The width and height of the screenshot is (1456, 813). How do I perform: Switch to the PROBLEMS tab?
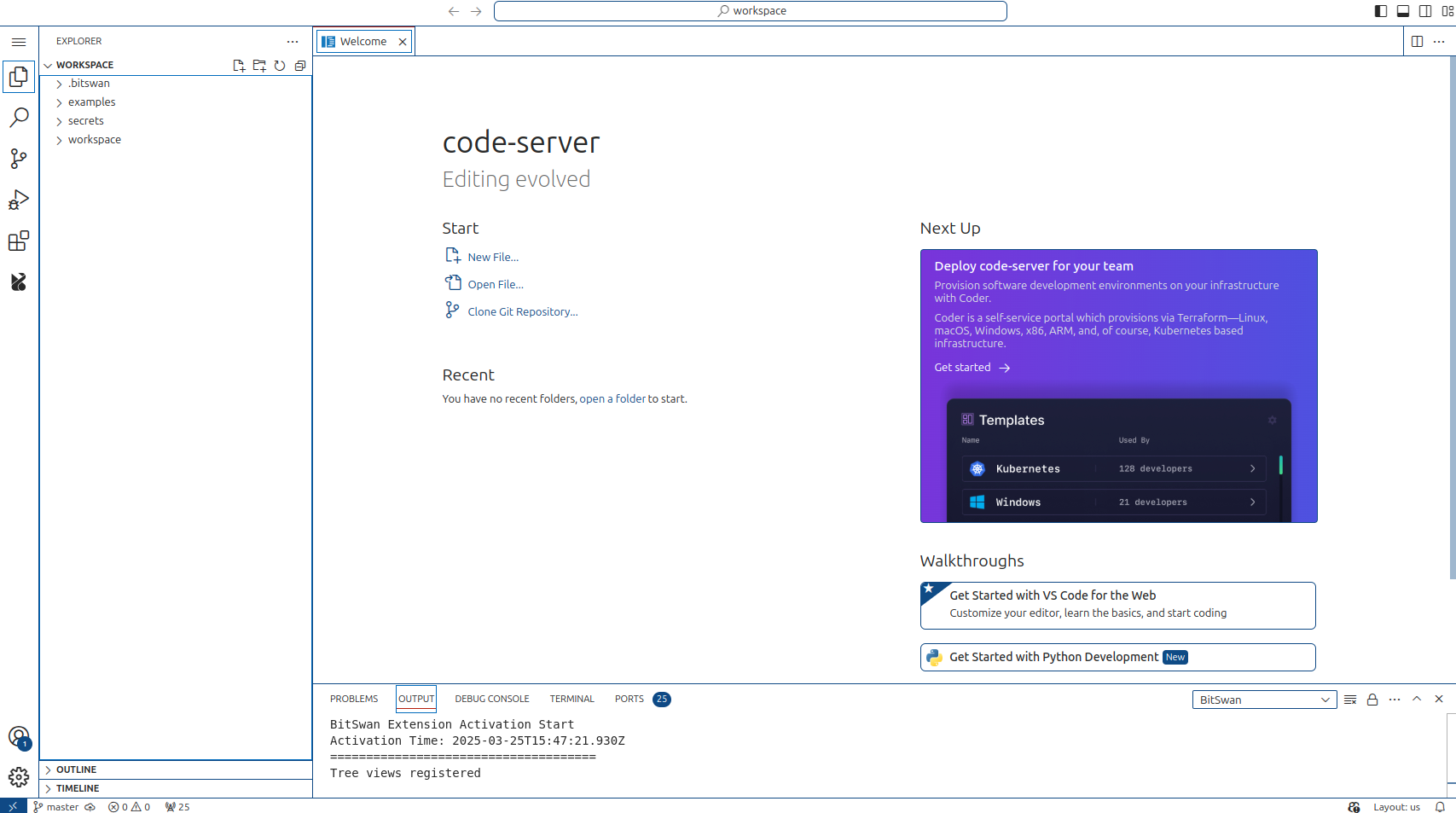354,700
